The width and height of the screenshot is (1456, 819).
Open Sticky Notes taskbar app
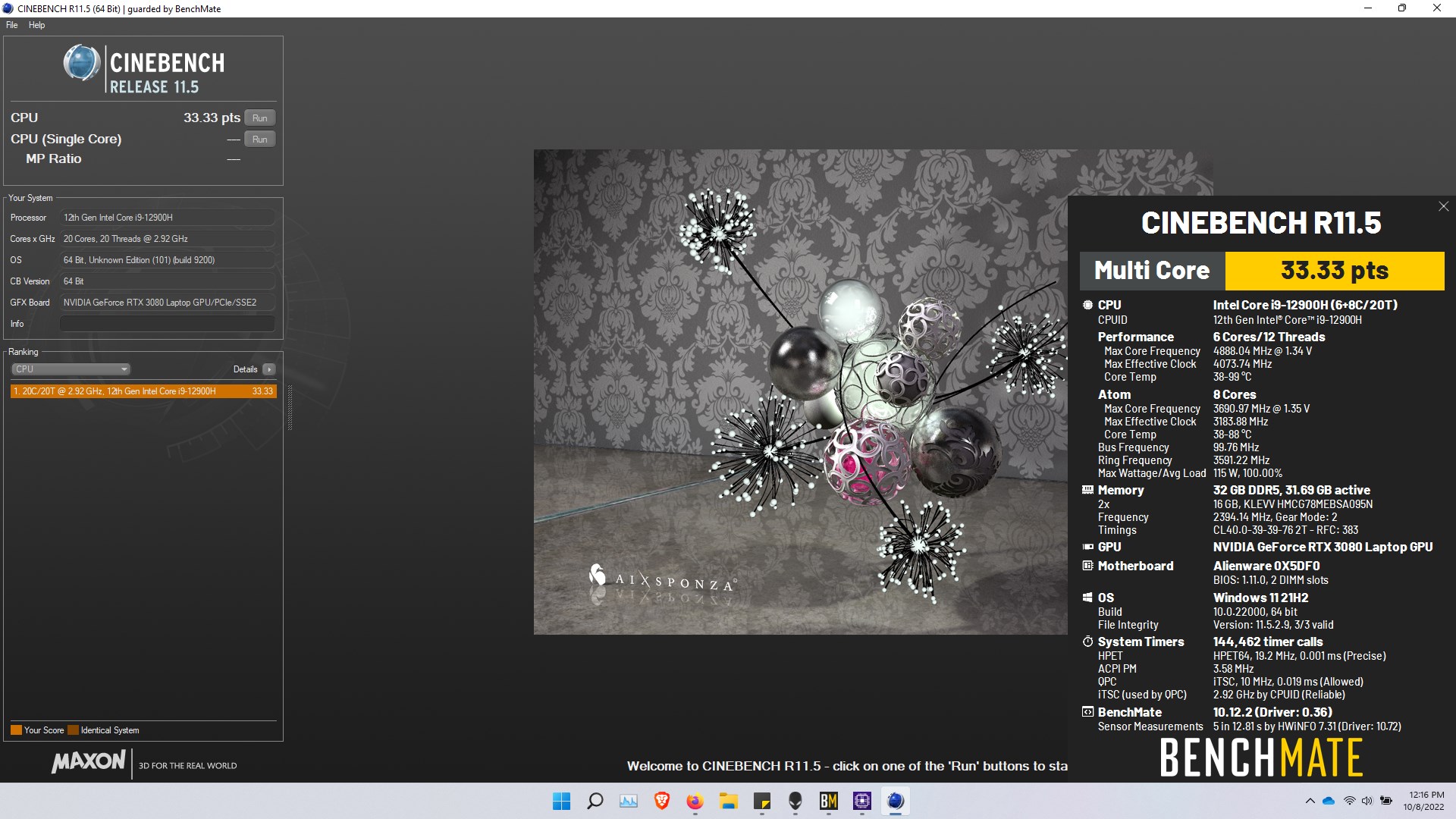point(762,801)
